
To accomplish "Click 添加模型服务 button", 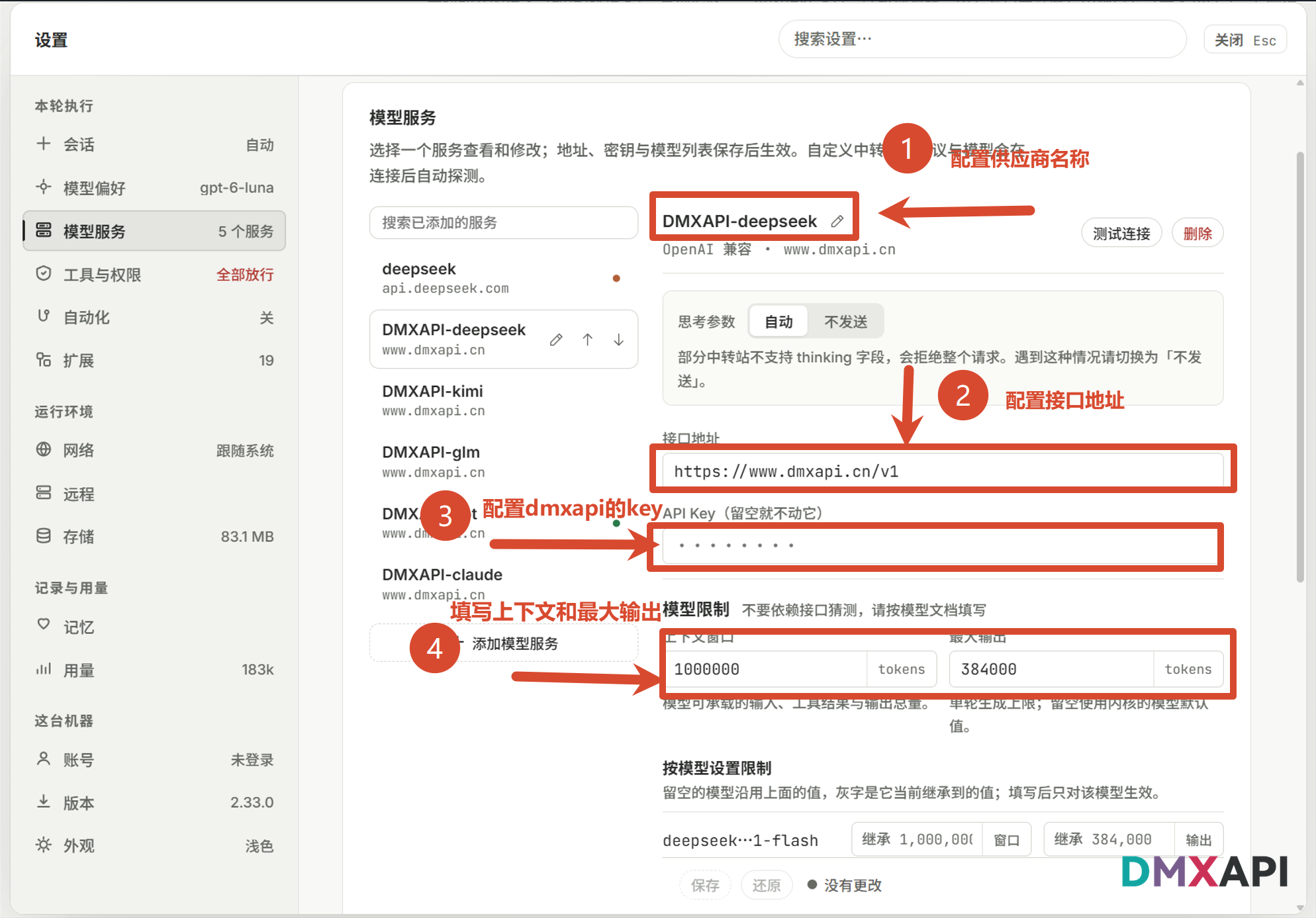I will coord(503,643).
